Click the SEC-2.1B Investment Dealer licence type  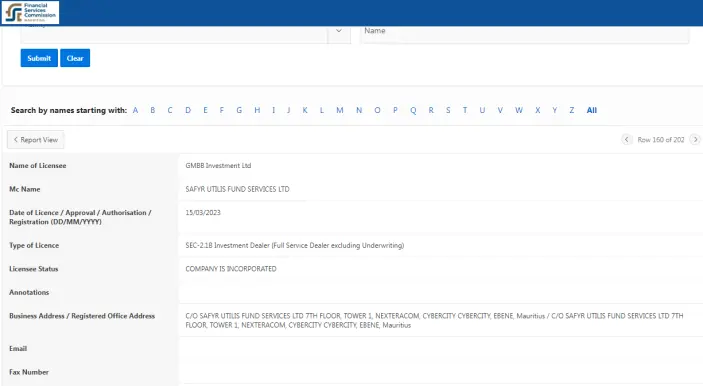pos(295,245)
